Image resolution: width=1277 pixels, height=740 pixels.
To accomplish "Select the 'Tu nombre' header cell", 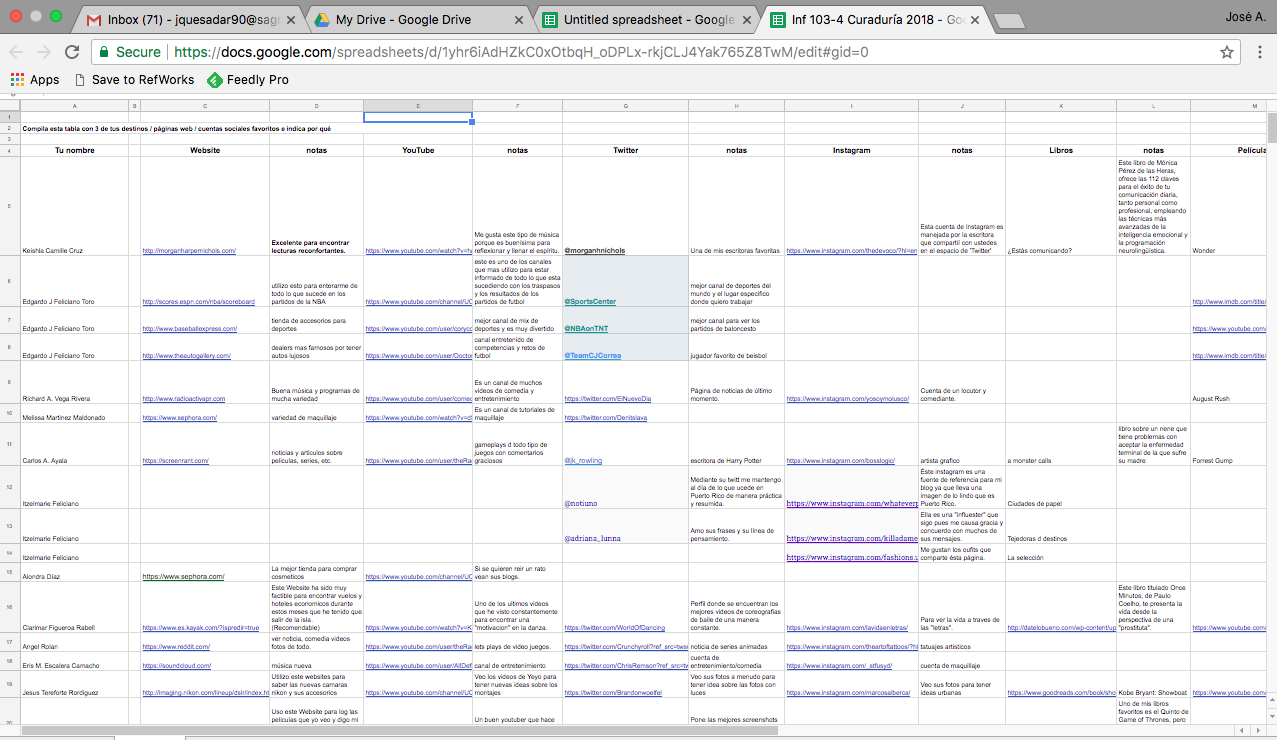I will click(x=75, y=151).
